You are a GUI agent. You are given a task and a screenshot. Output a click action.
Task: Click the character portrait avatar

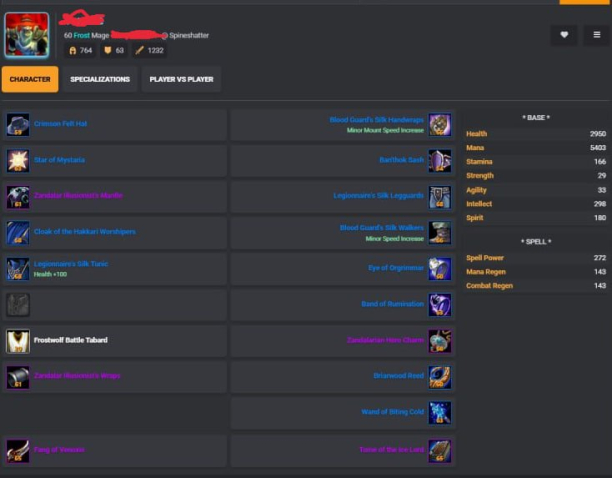point(27,35)
